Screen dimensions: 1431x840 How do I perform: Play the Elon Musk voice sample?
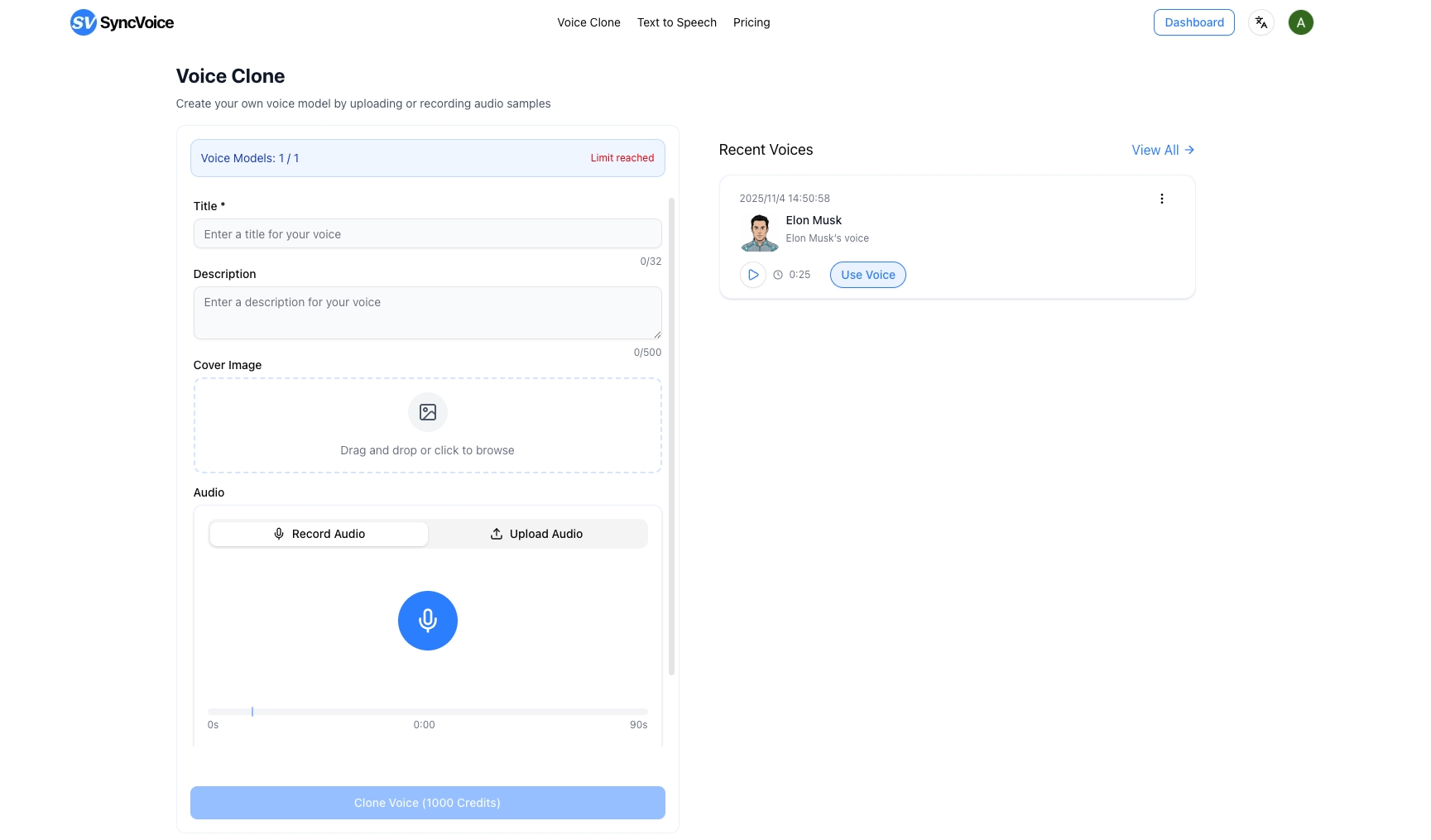[x=752, y=275]
